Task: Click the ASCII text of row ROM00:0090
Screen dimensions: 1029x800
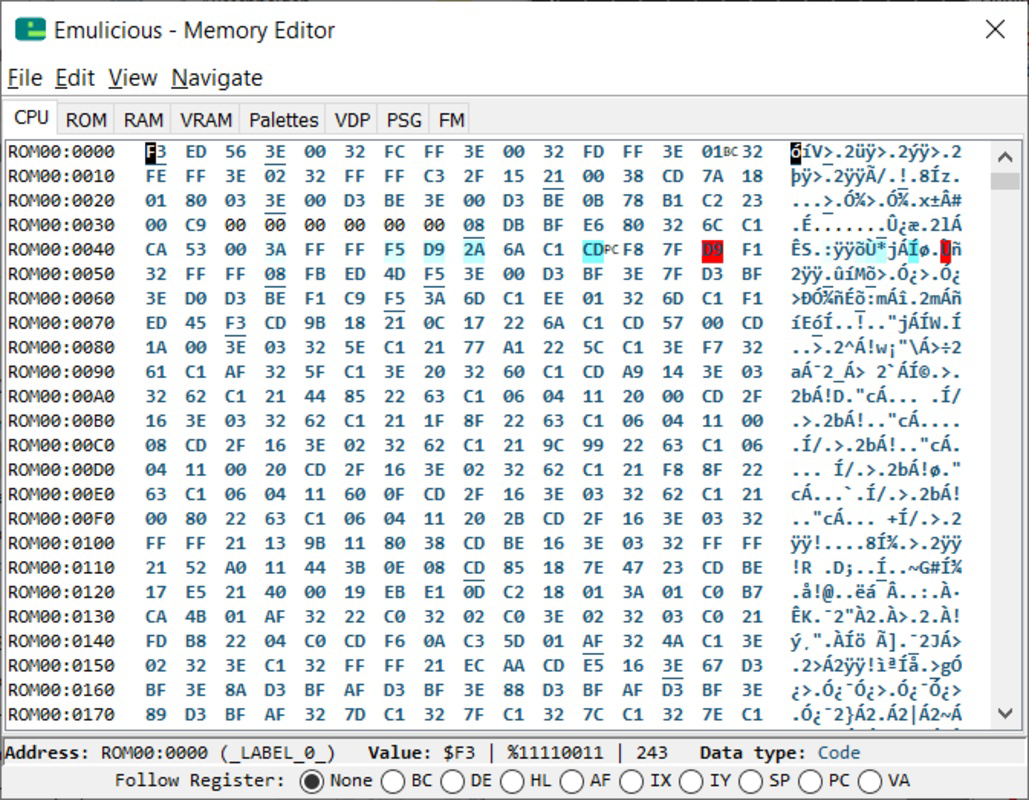Action: [875, 372]
